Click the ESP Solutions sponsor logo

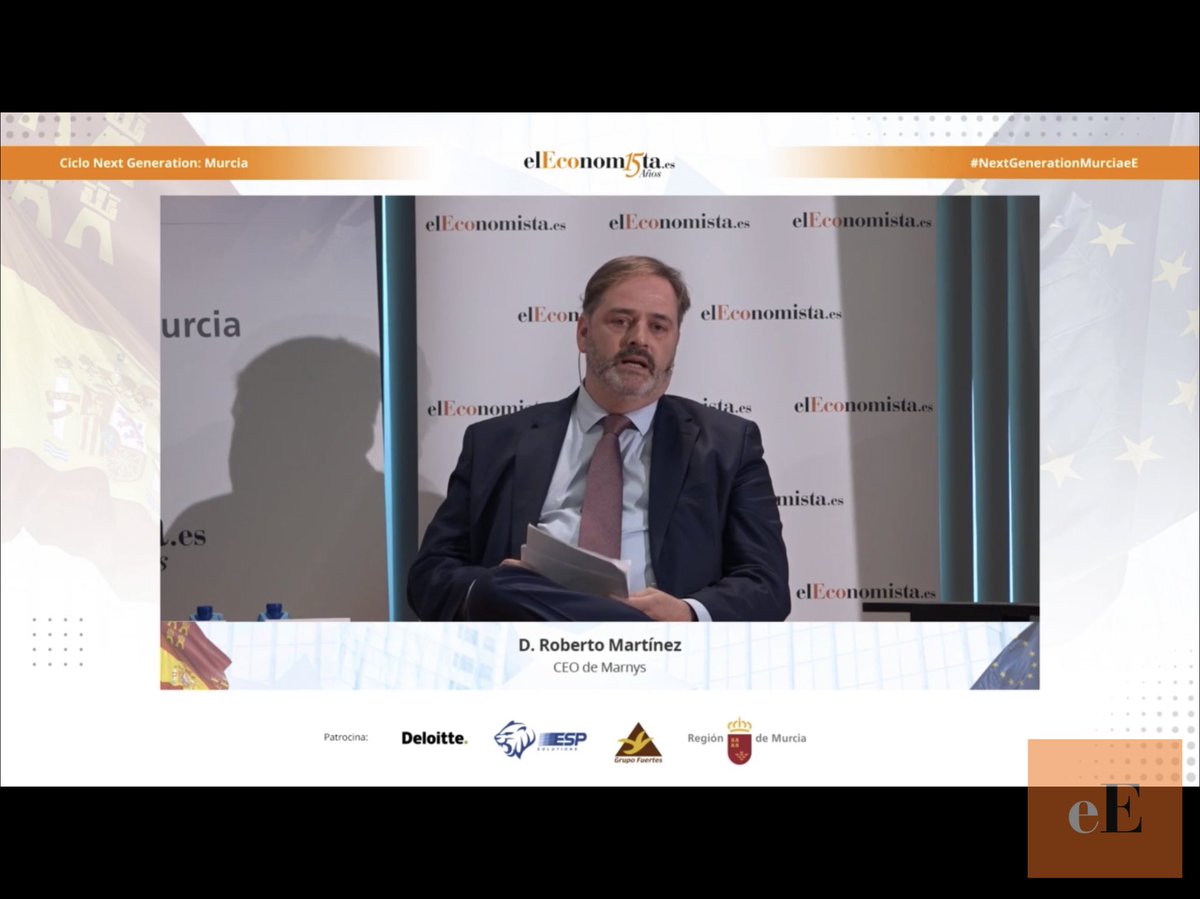pos(540,739)
